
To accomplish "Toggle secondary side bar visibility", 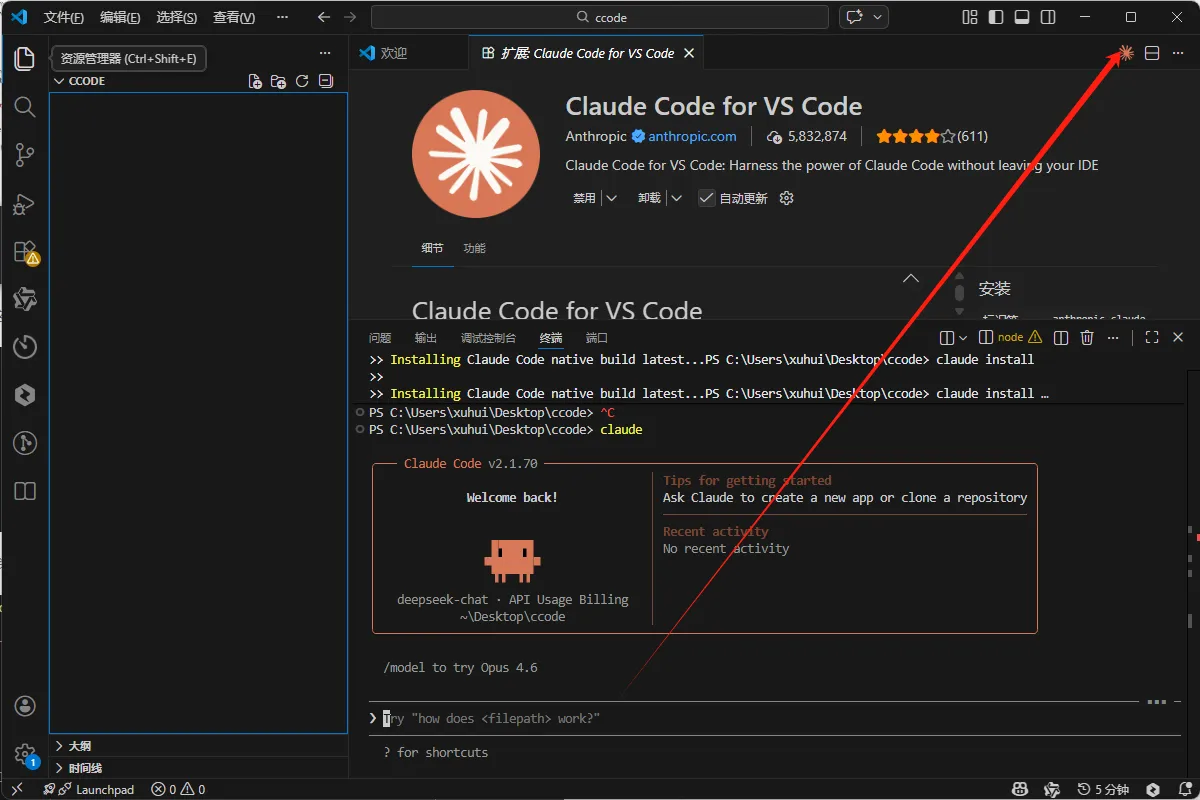I will click(x=1048, y=17).
